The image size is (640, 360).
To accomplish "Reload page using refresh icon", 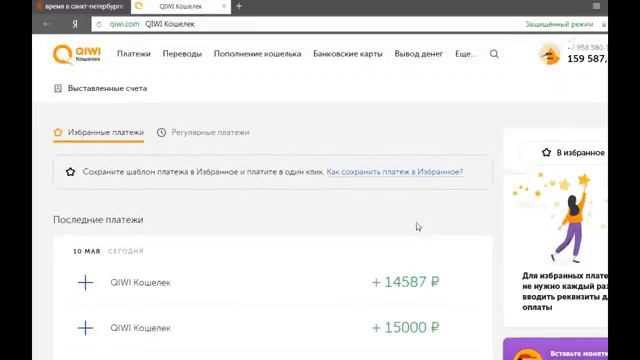I will (x=99, y=24).
